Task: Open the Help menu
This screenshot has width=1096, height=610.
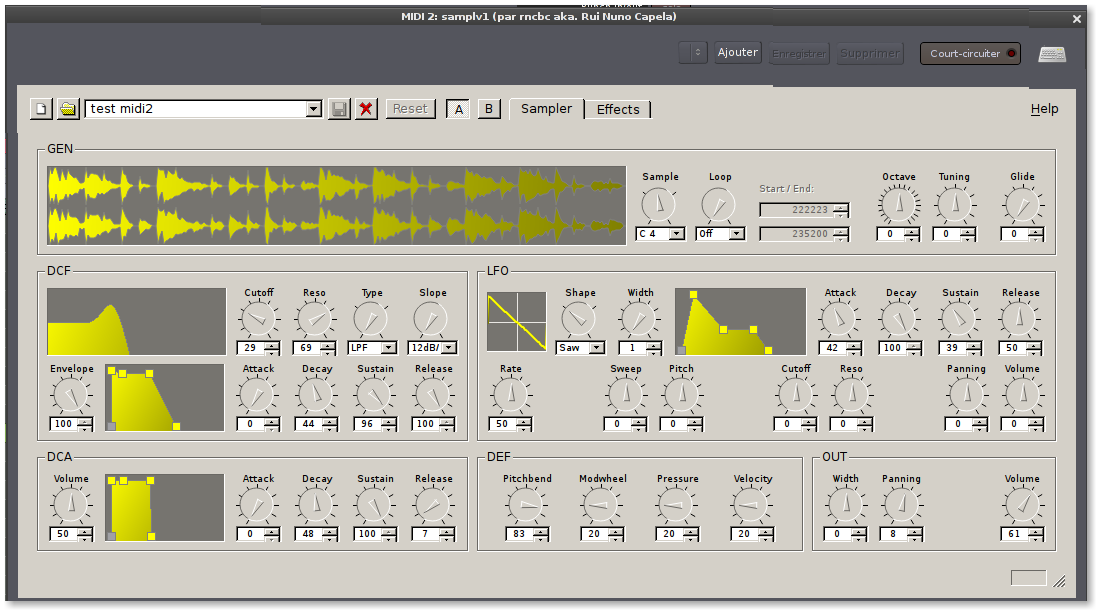Action: (x=1044, y=109)
